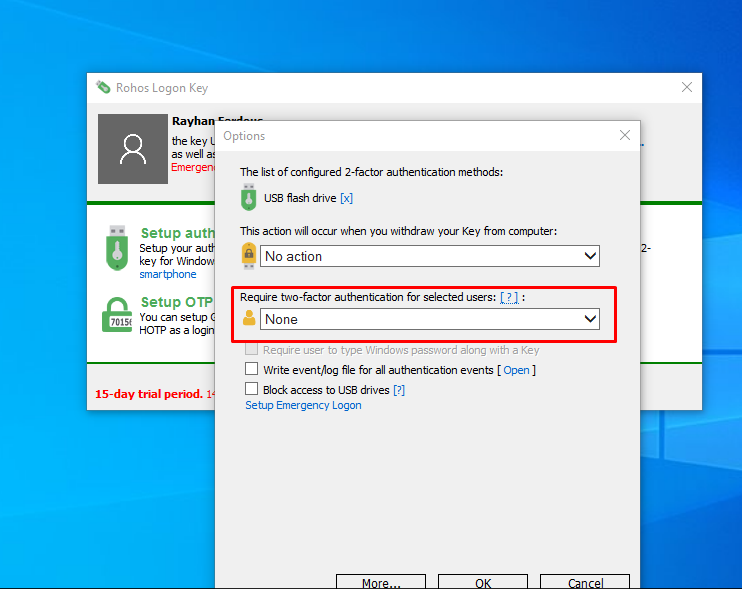Close the Options dialog with X
Screen dimensions: 742x589
(625, 135)
